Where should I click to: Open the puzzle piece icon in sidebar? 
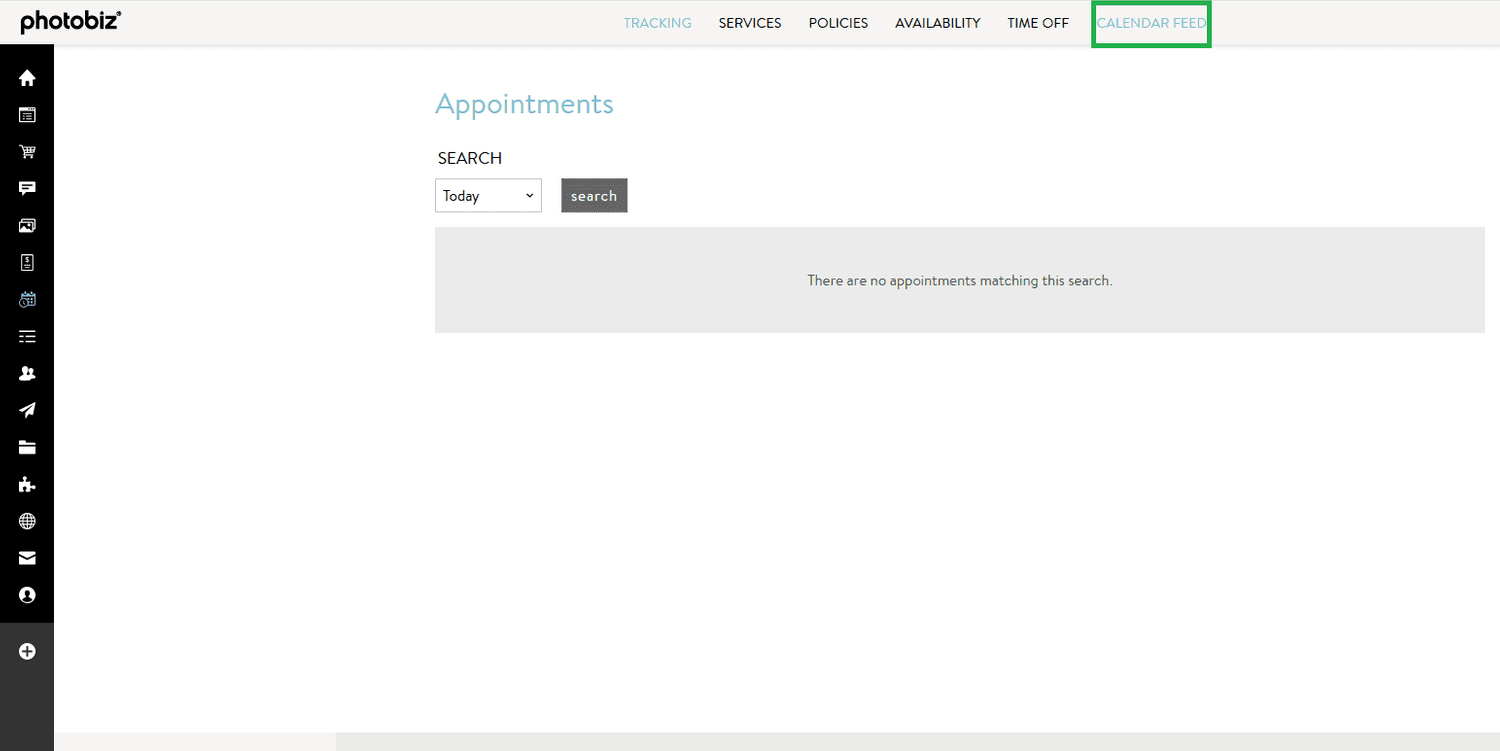(27, 484)
